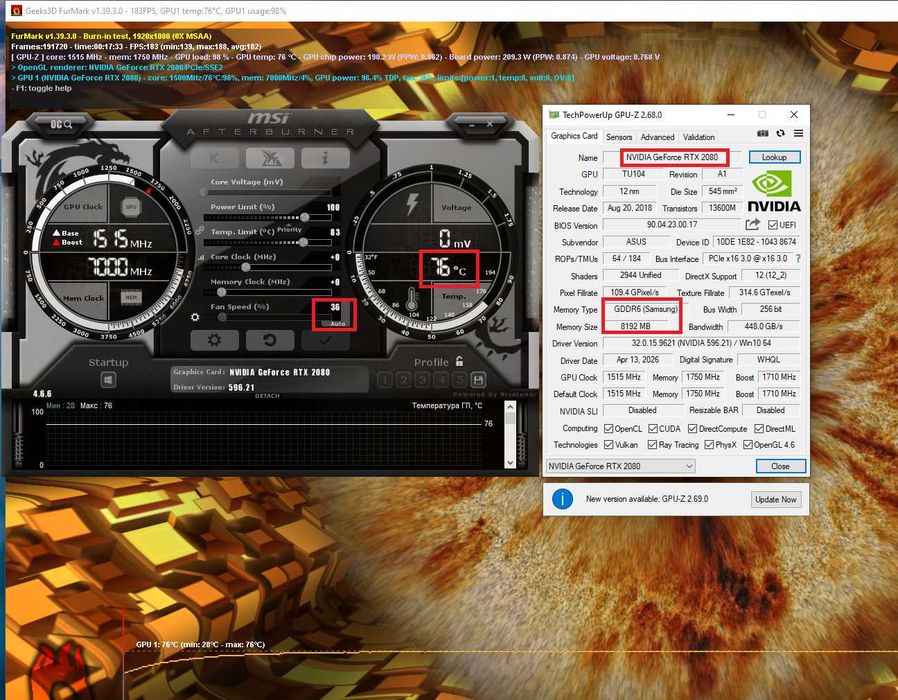
Task: Click the fan settings gear beside Fan Speed
Action: pos(195,317)
